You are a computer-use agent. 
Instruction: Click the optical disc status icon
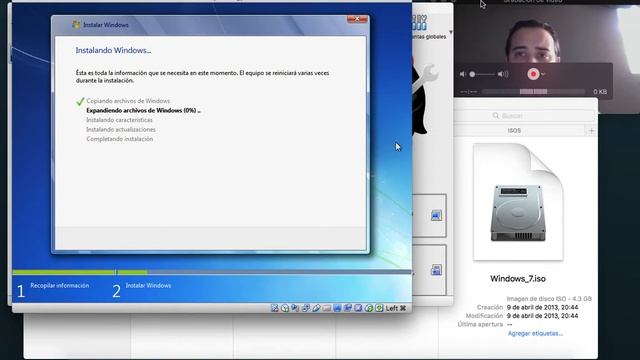point(285,308)
